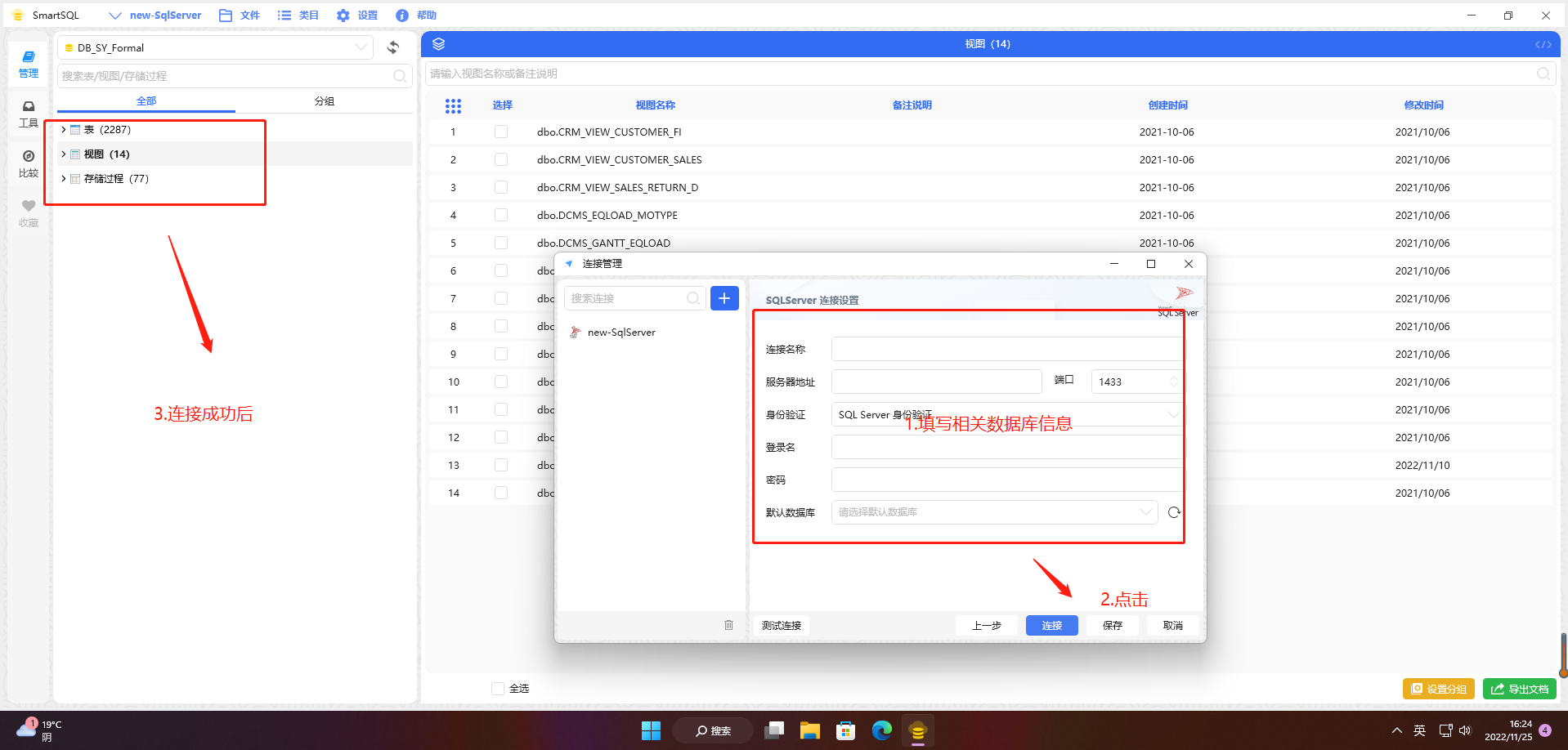The height and width of the screenshot is (750, 1568).
Task: Click the 保存 button
Action: click(1113, 625)
